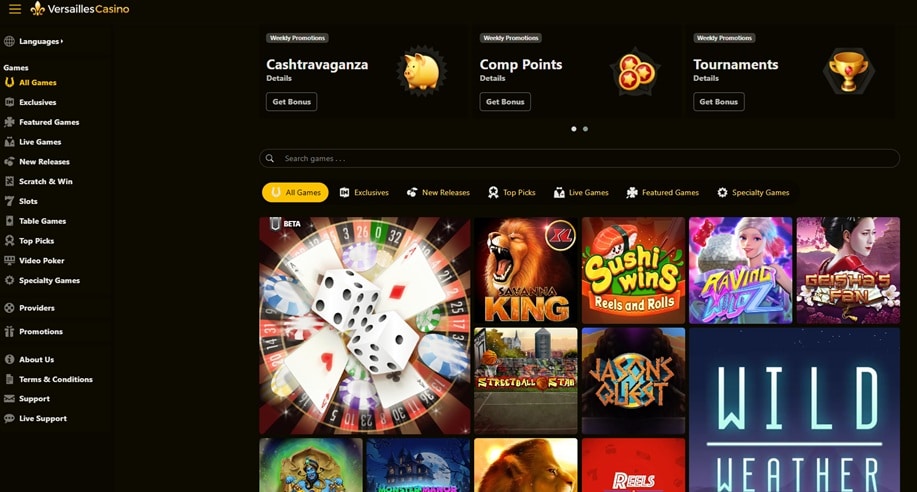The width and height of the screenshot is (917, 492).
Task: Click the Video Poker sidebar icon
Action: click(9, 260)
